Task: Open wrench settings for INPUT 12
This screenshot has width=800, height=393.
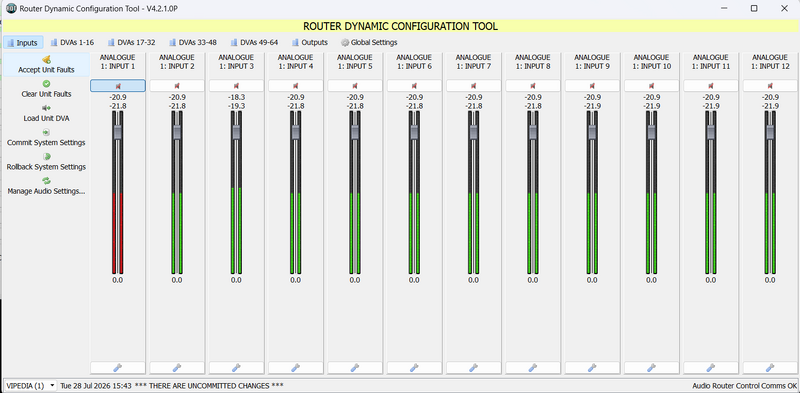Action: [x=770, y=367]
